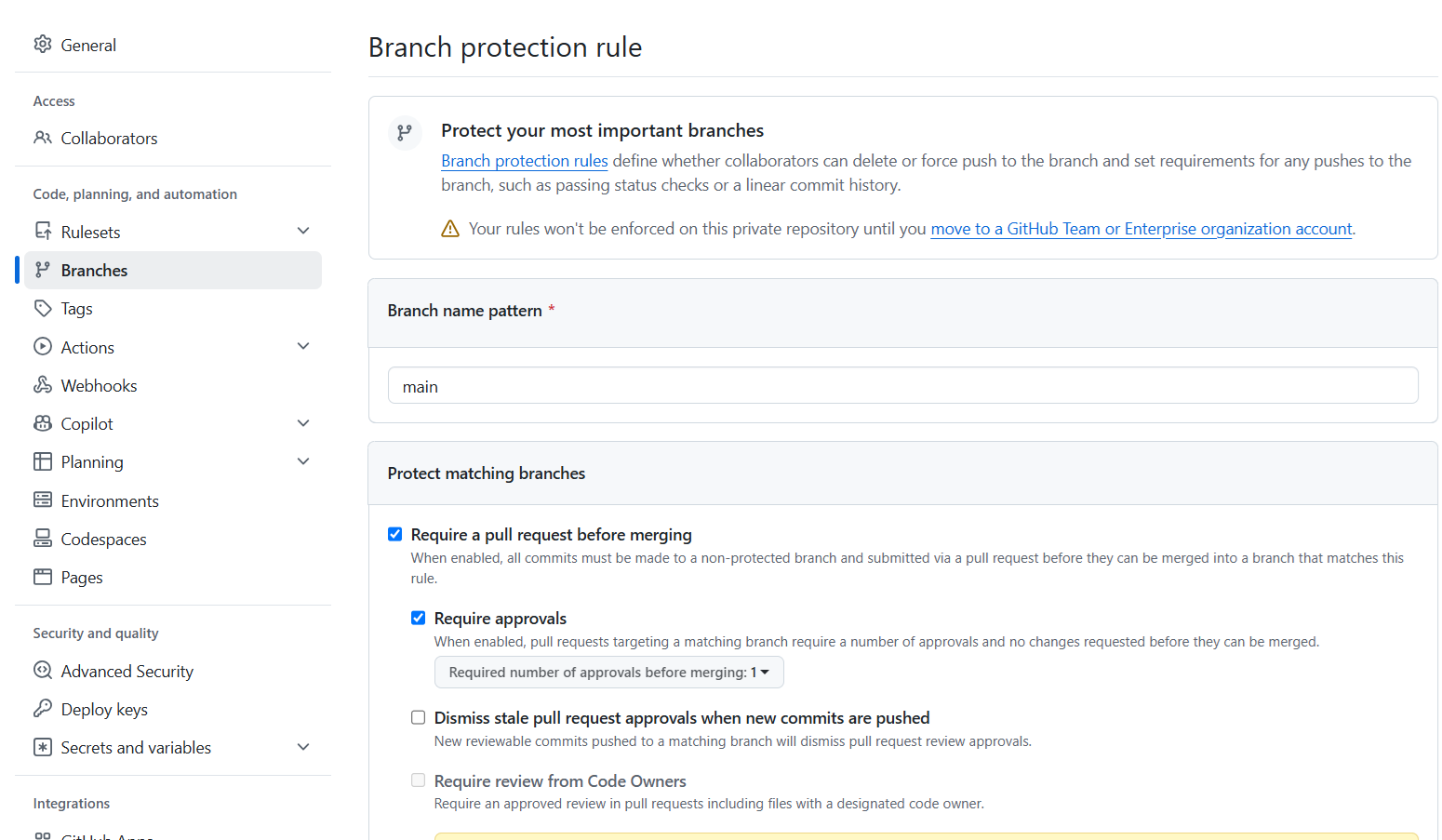
Task: Uncheck Require a pull request before merging
Action: click(x=395, y=534)
